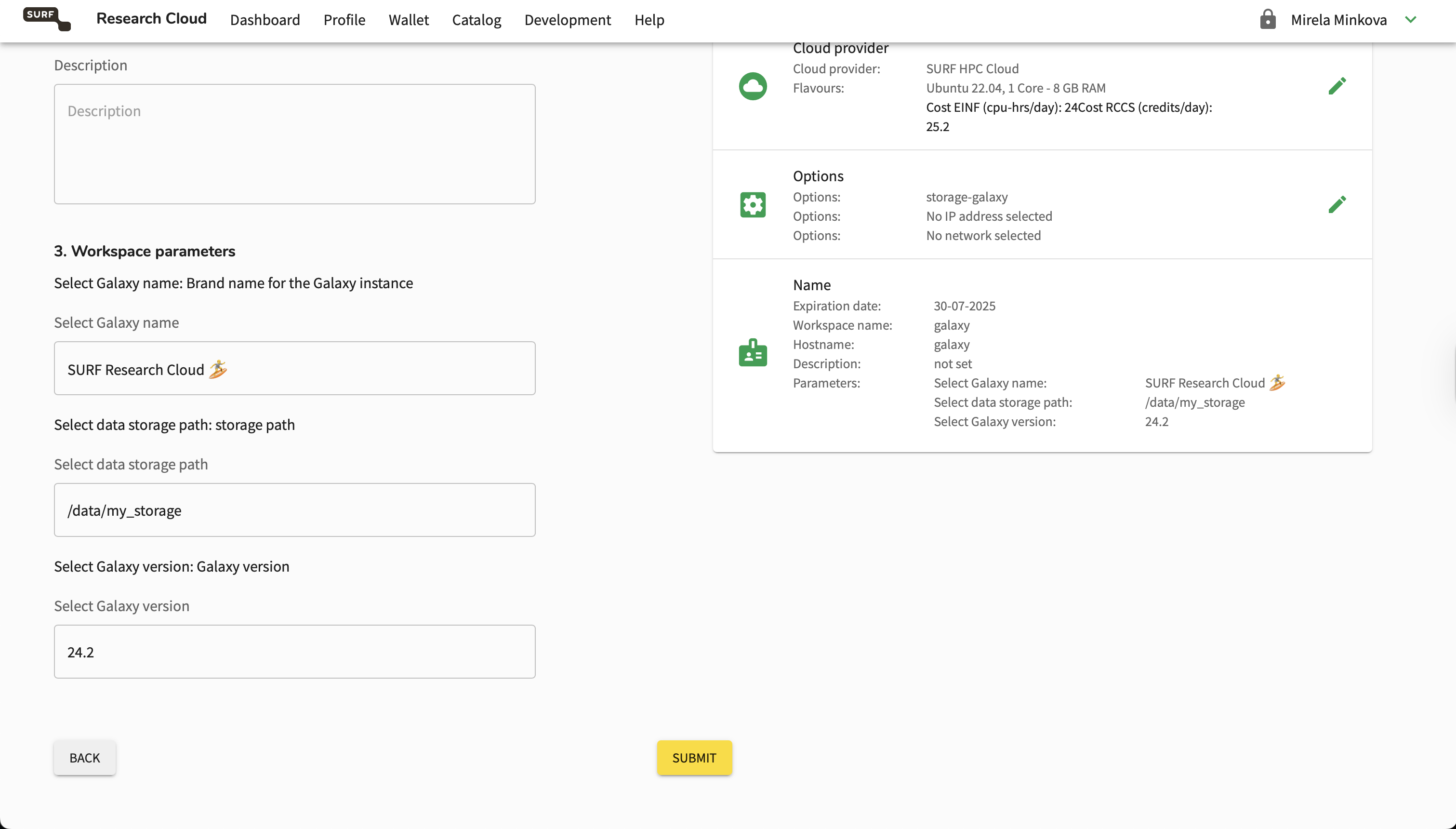Screen dimensions: 1456x829
Task: Click the 'Ubuntu 22.04, 1 Core - 8 GB RAM' flavour
Action: pos(1016,88)
